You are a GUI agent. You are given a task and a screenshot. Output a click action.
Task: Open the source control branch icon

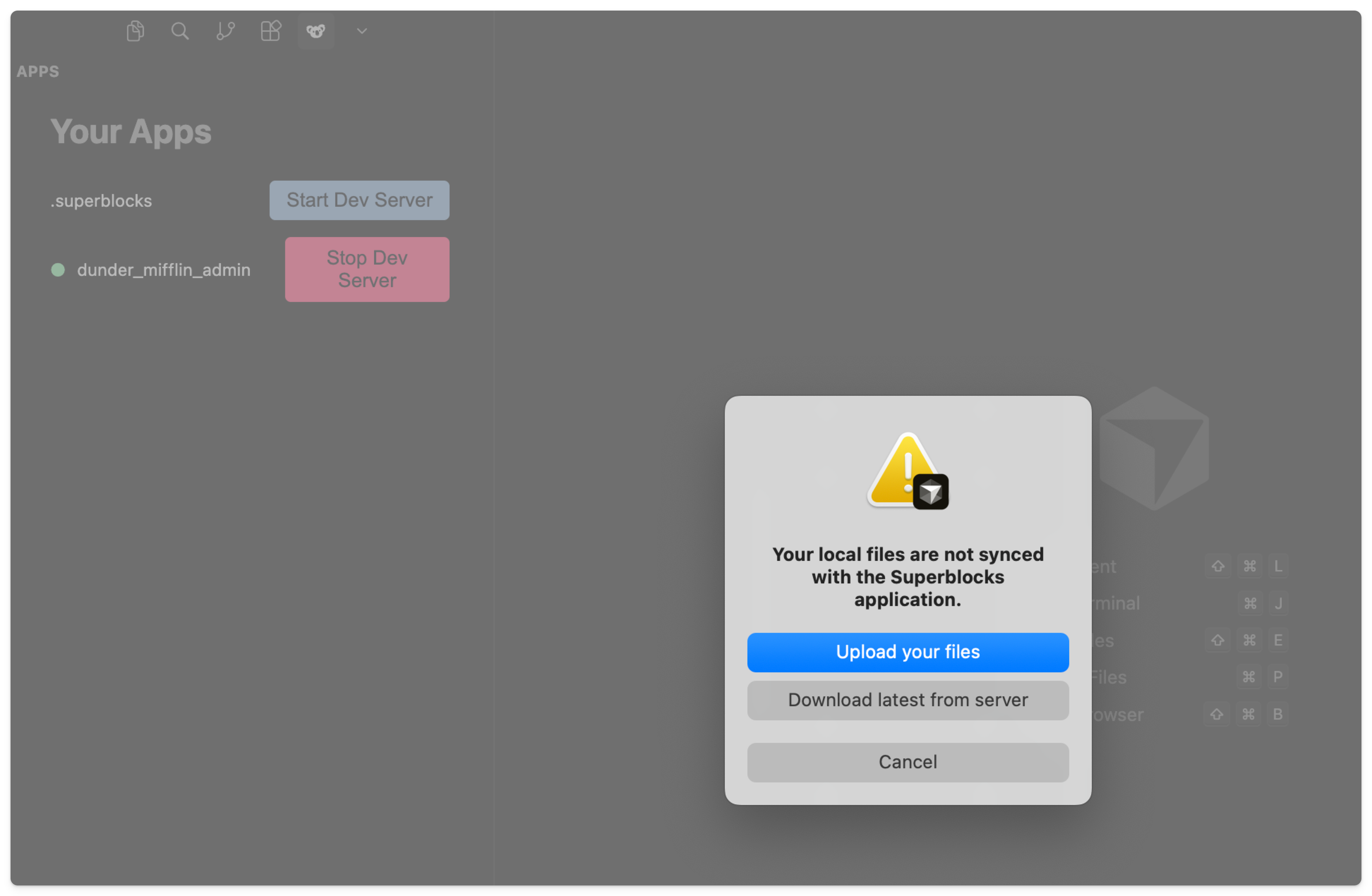tap(225, 31)
